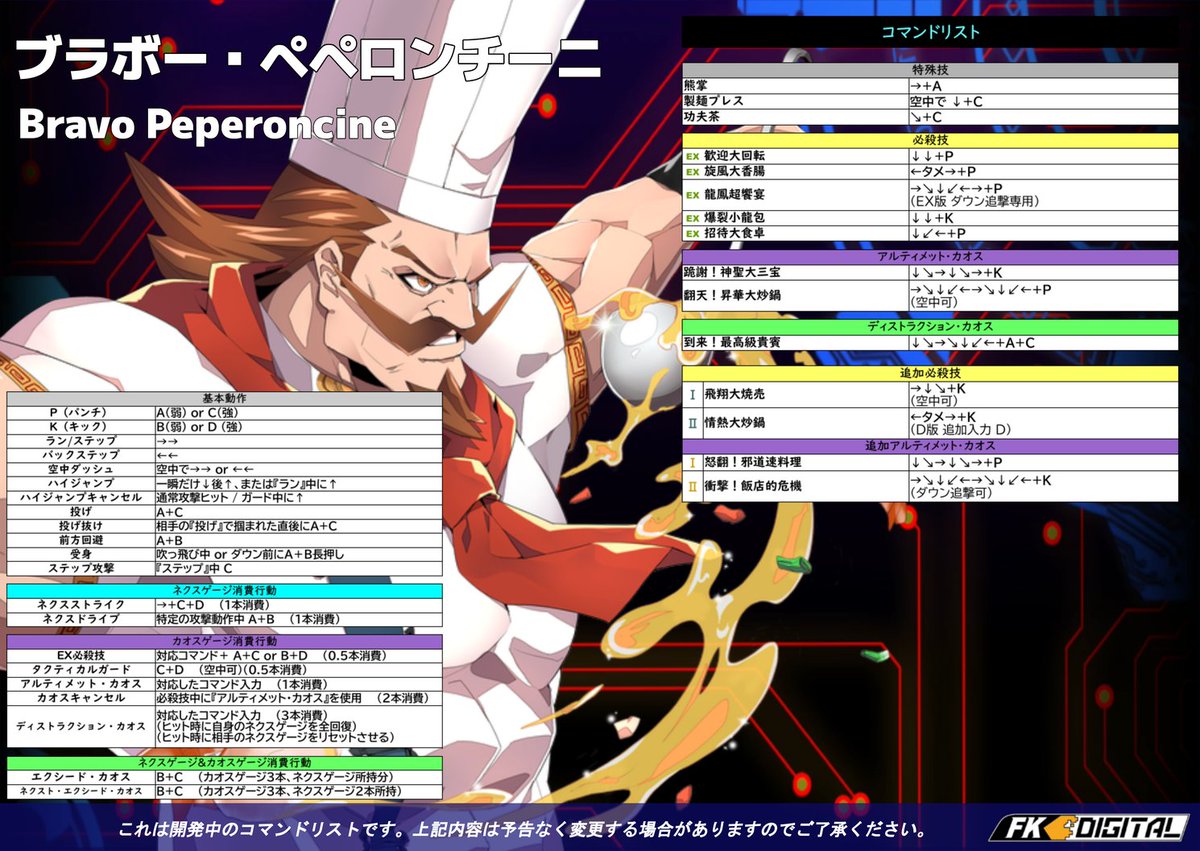
Task: Click the ステップ攻撃 row label
Action: (x=82, y=567)
